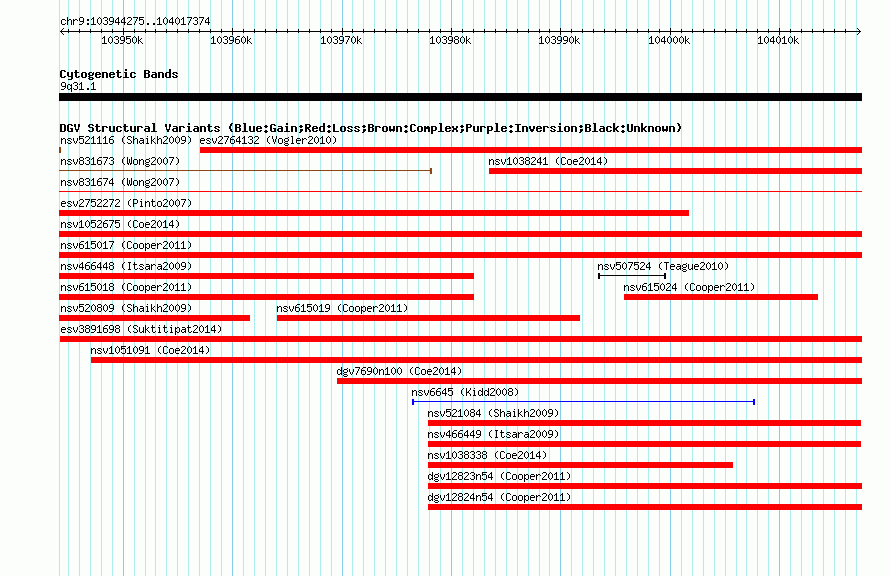This screenshot has width=890, height=576.
Task: Select the nsv615018 (Cooper2011) label
Action: pos(126,287)
